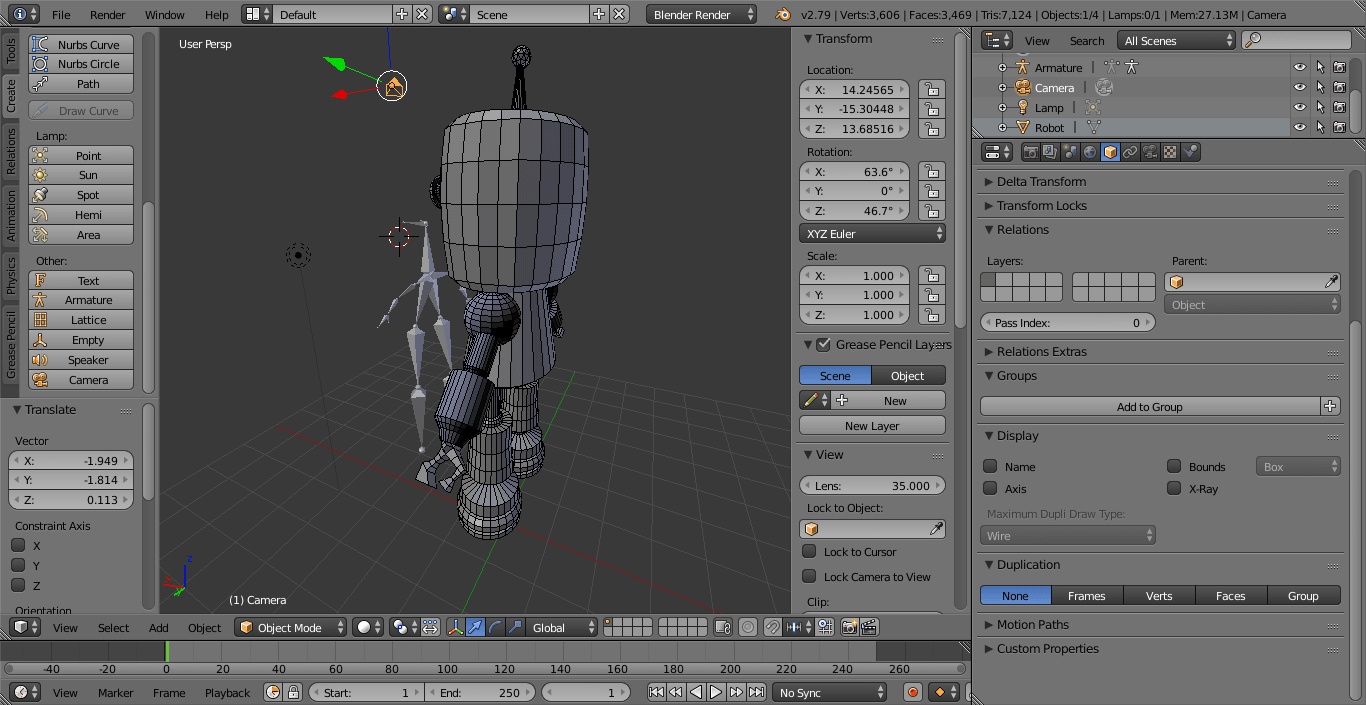Viewport: 1366px width, 705px height.
Task: Select the translate manipulator arrow icon
Action: click(x=475, y=627)
